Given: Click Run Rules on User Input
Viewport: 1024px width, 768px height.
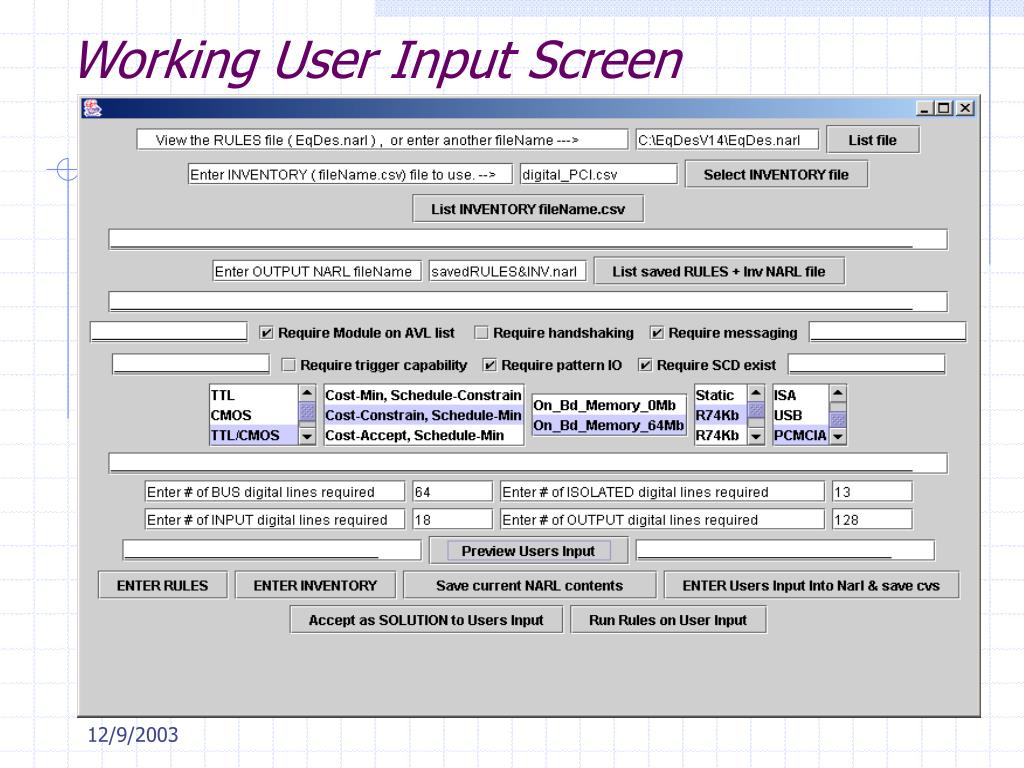Looking at the screenshot, I should coord(667,620).
